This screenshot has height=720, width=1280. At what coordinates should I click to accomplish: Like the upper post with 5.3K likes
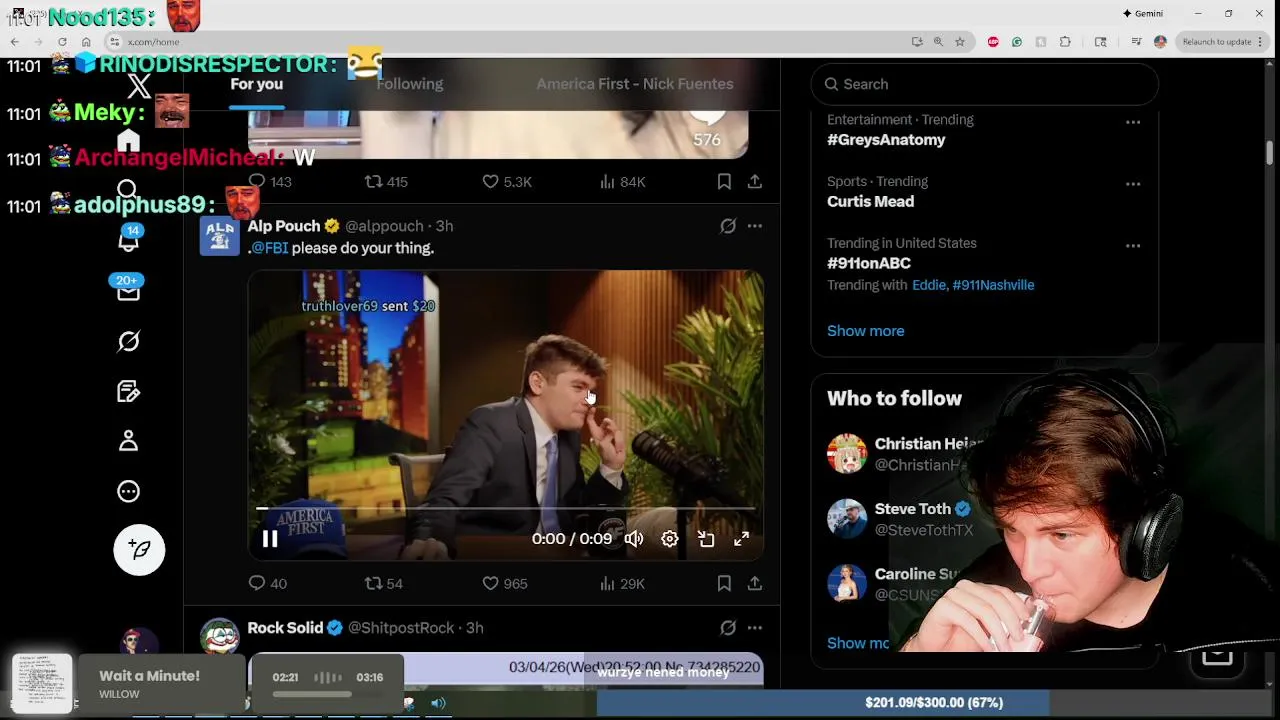coord(507,182)
